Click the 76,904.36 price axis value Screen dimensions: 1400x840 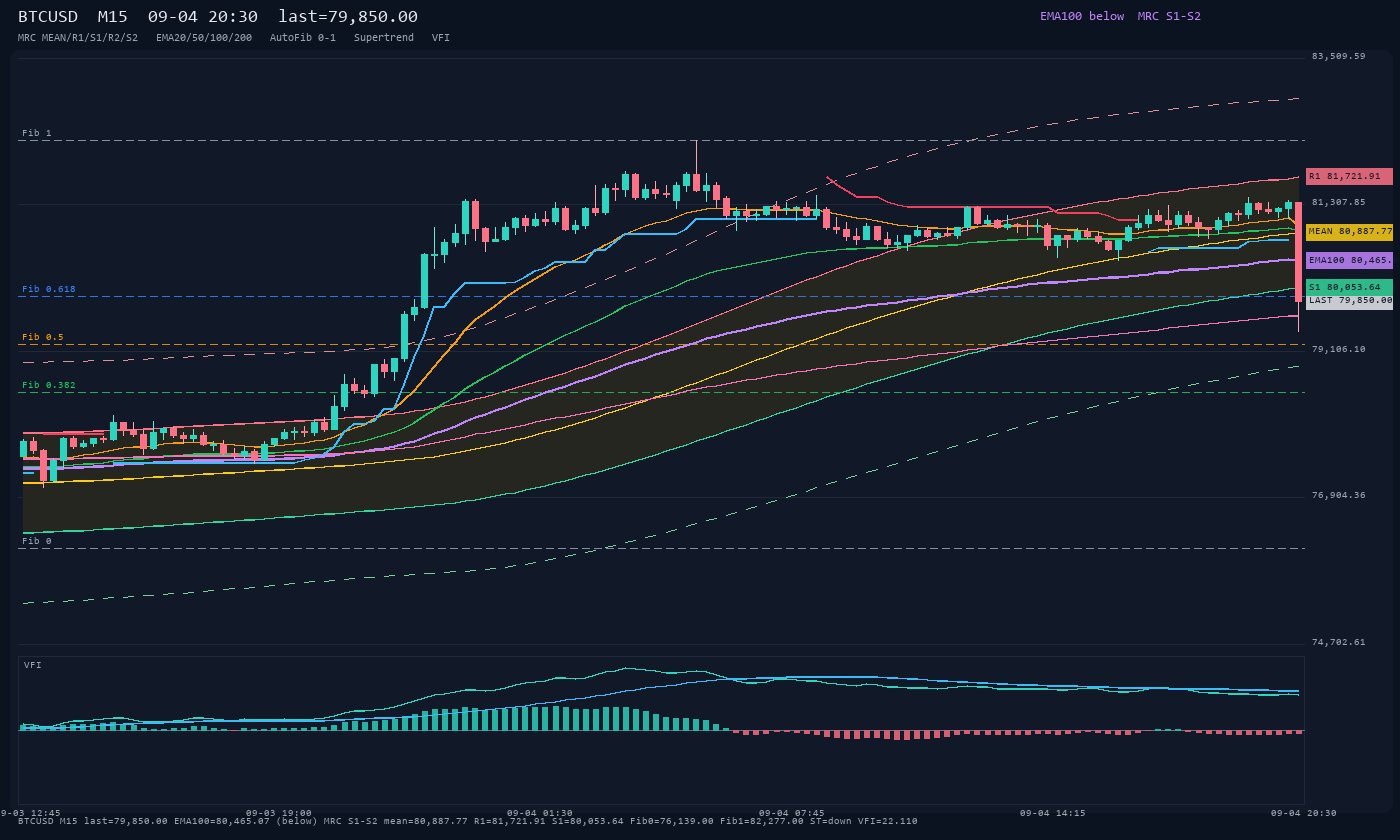point(1338,495)
